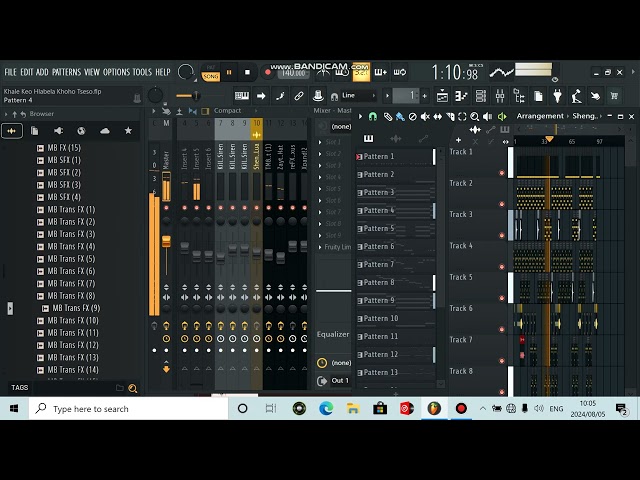
Task: Mute Track 1 in the Playlist
Action: 502,173
